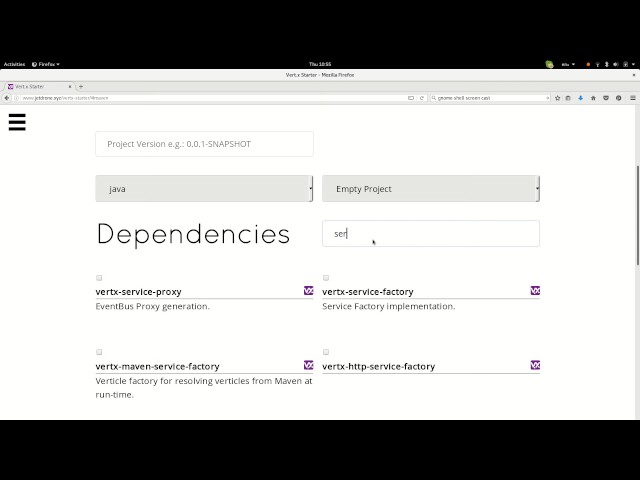
Task: Tick vertx-http-service-factory checkbox
Action: point(326,352)
